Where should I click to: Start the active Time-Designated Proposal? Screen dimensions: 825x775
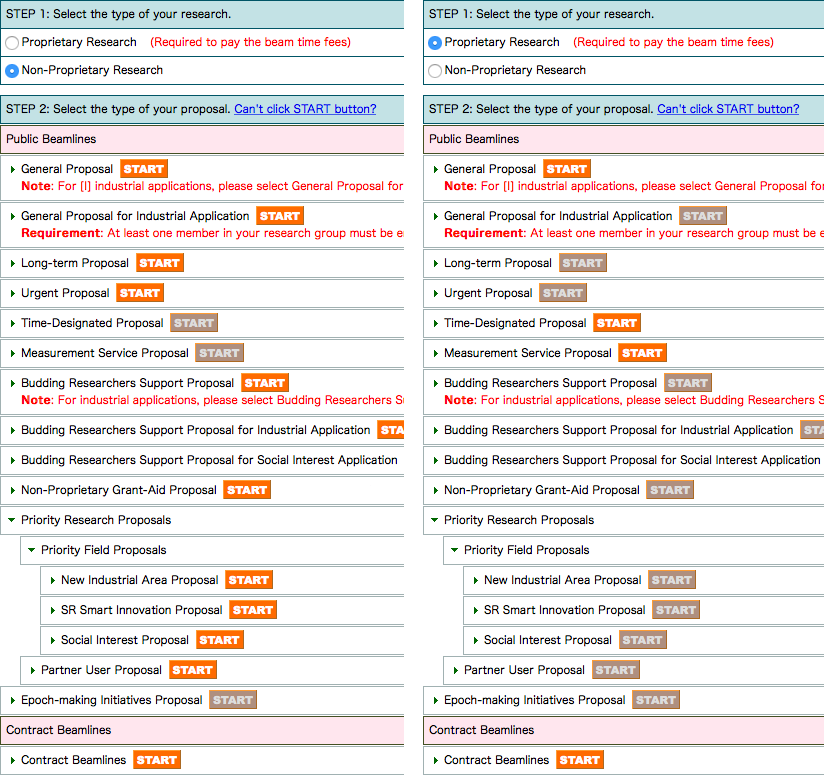tap(616, 323)
